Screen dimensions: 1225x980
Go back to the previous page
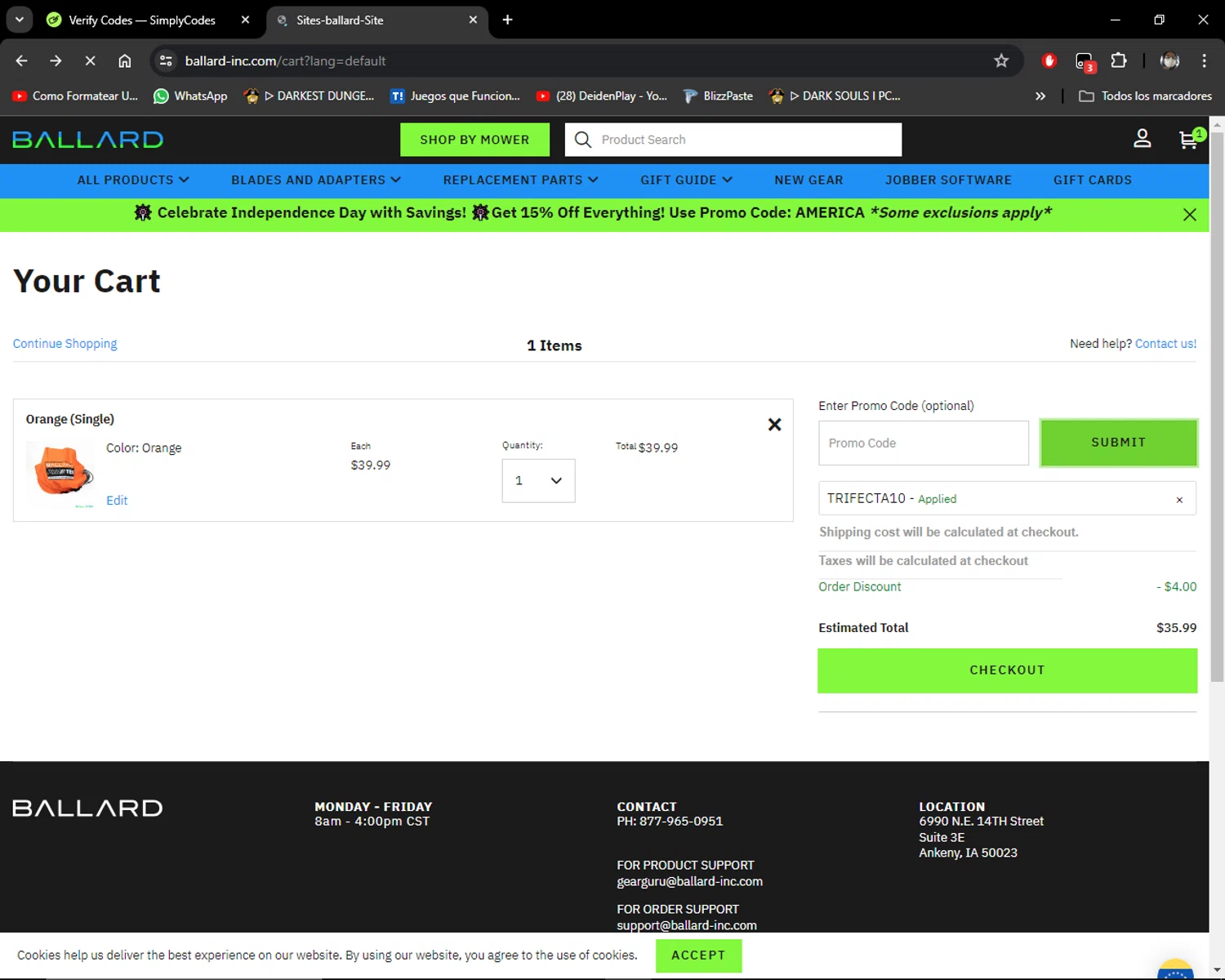pos(22,60)
